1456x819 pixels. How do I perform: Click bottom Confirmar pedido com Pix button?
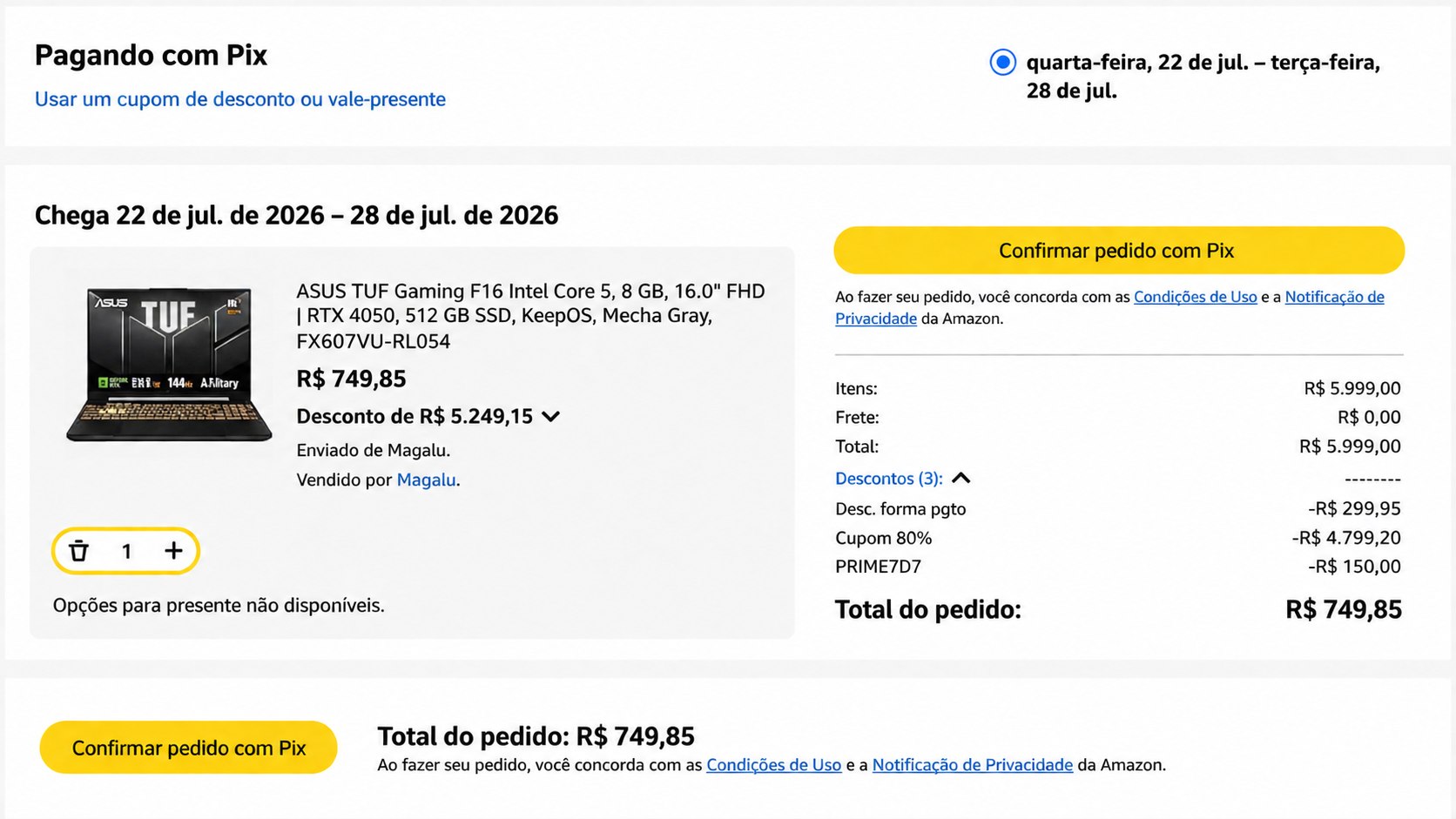tap(188, 748)
